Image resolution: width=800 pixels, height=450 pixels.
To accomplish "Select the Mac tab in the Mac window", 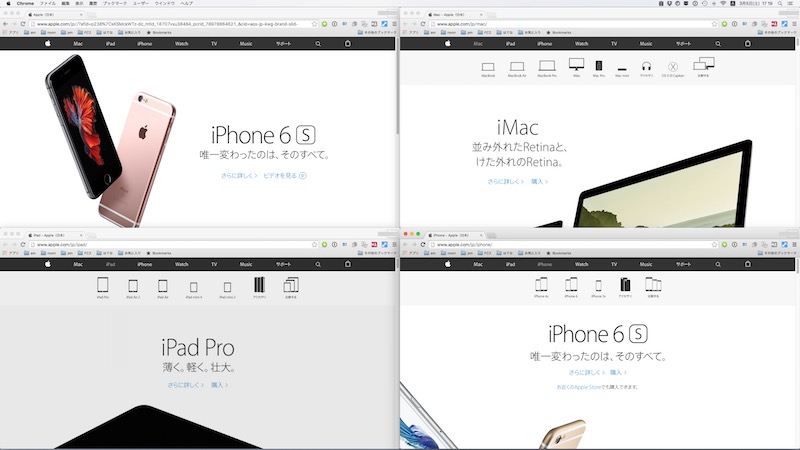I will 454,15.
